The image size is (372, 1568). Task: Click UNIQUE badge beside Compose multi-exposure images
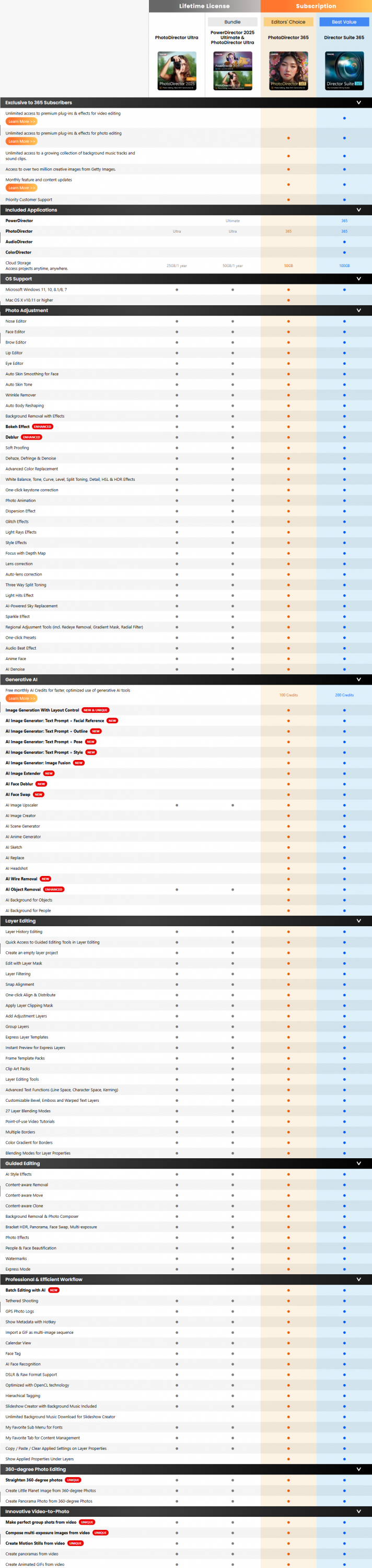[x=100, y=1532]
